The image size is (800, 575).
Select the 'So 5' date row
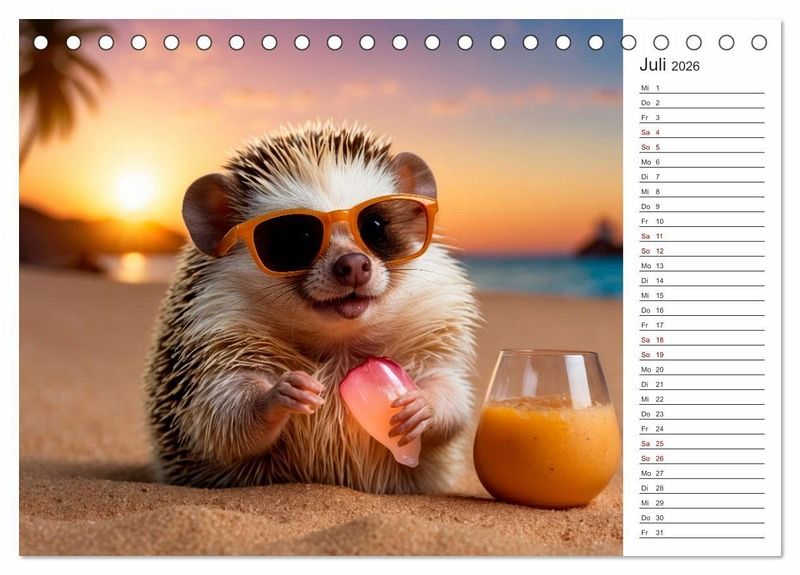702,147
